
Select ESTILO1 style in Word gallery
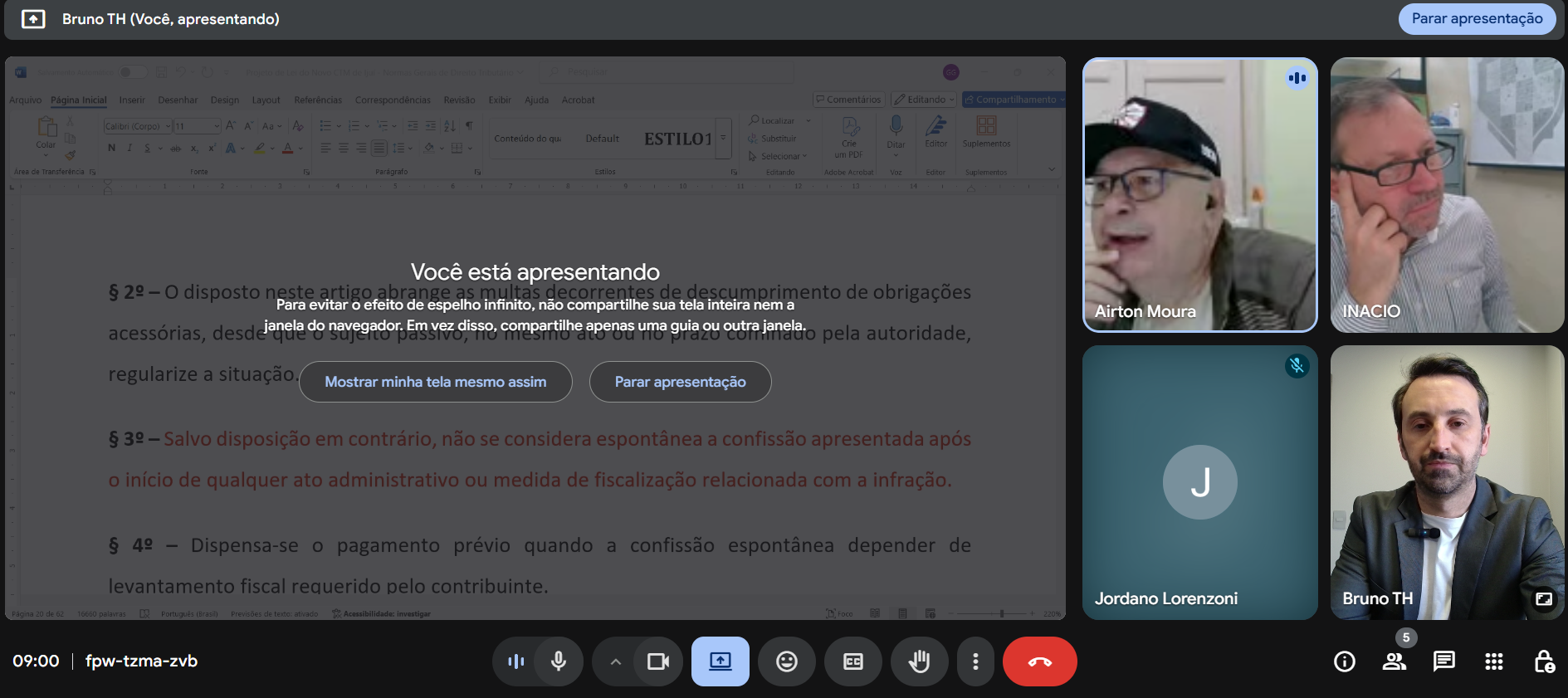[678, 139]
